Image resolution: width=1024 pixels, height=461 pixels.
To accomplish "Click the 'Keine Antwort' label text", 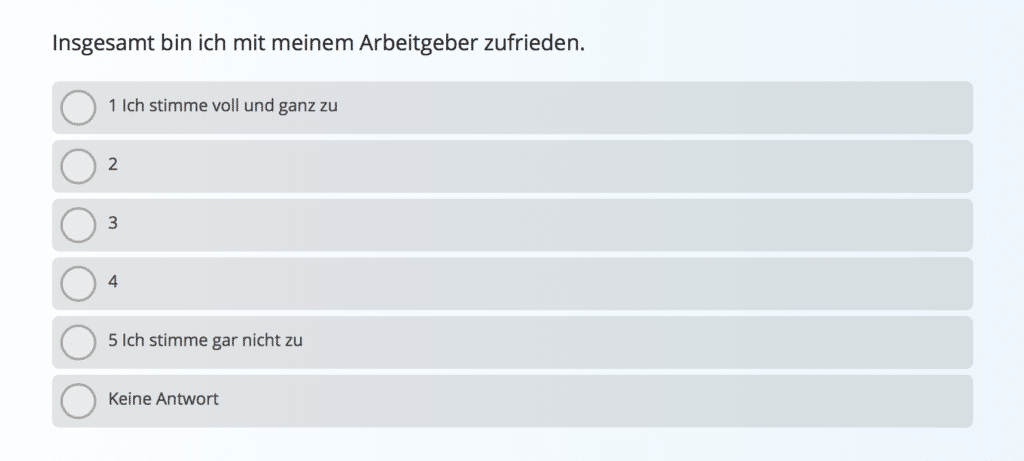I will click(163, 400).
